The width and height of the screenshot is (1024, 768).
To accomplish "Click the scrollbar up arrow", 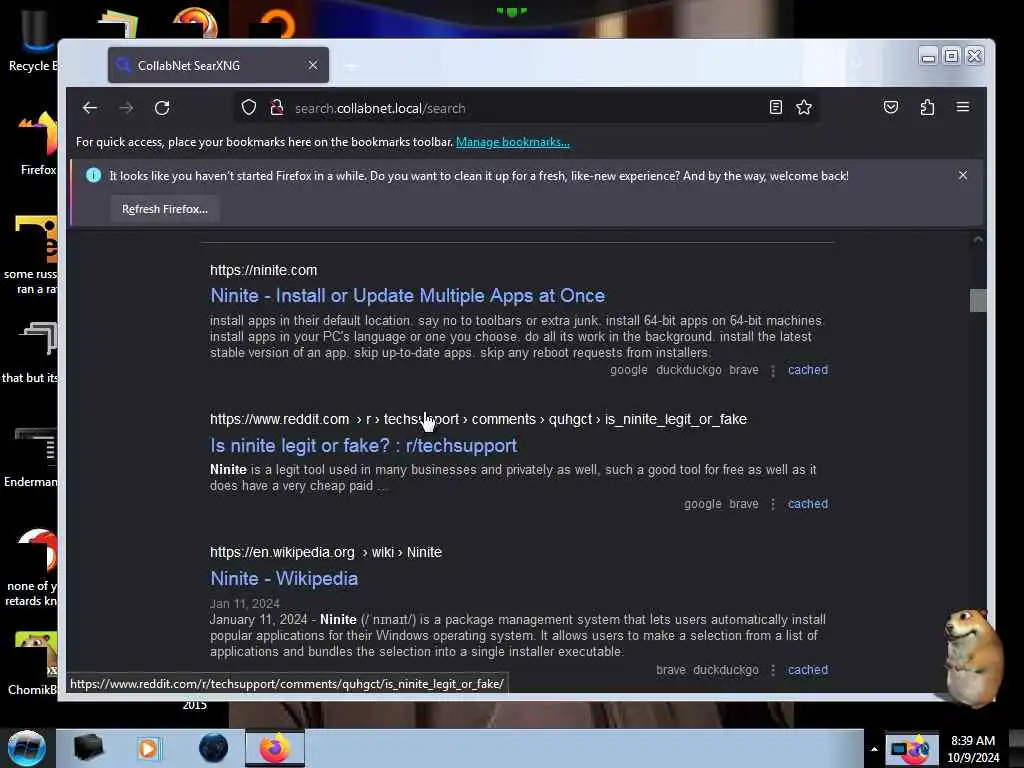I will coord(978,240).
